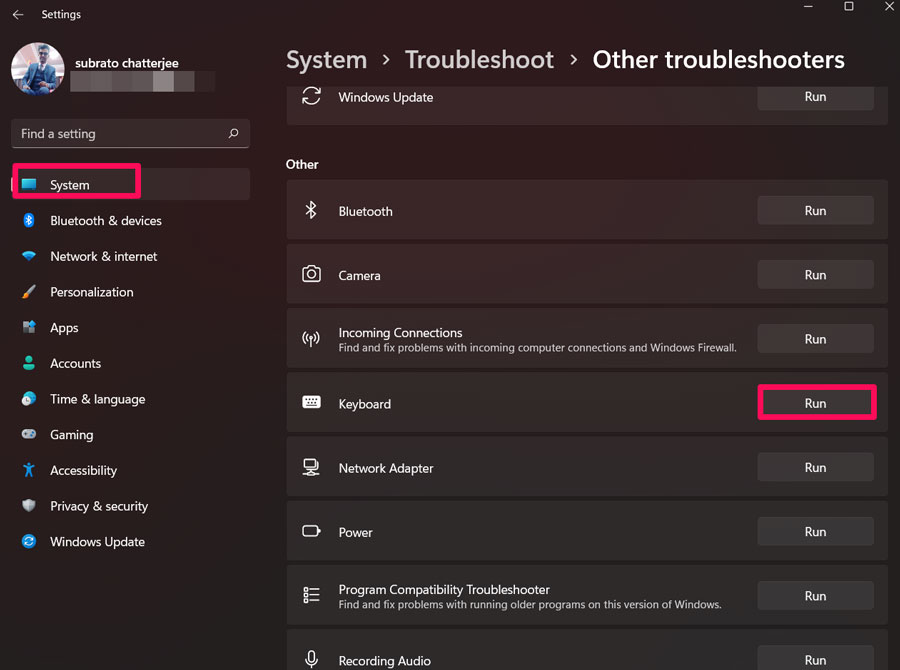Click the Time & language globe icon
Viewport: 900px width, 670px height.
click(x=29, y=398)
